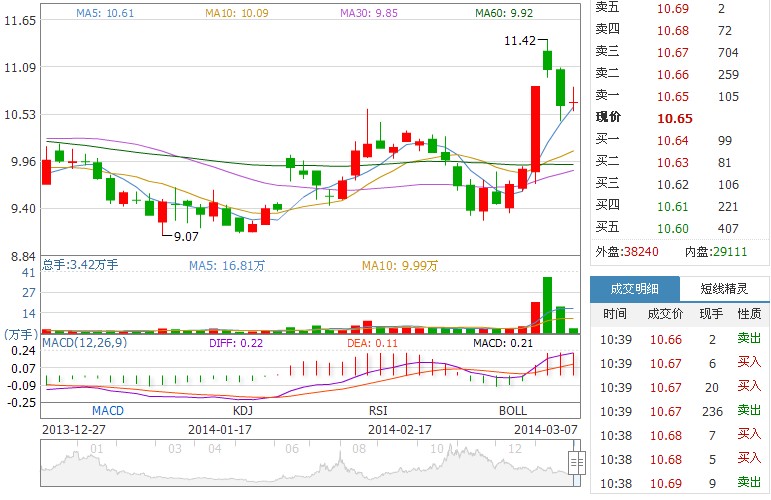Select the MACD indicator tab
Viewport: 771px width, 500px height.
pos(107,410)
